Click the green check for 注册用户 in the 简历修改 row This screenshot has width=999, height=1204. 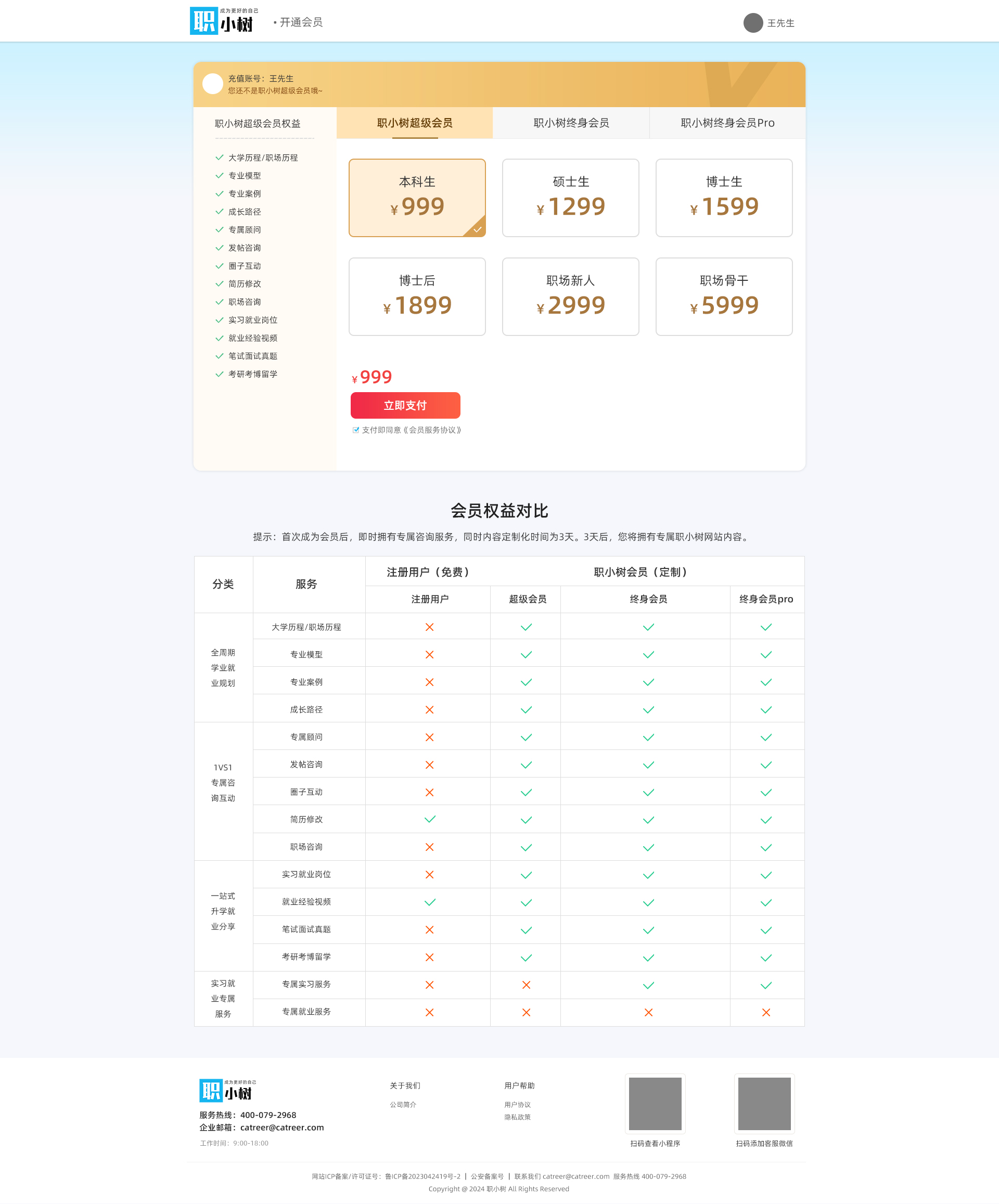430,819
